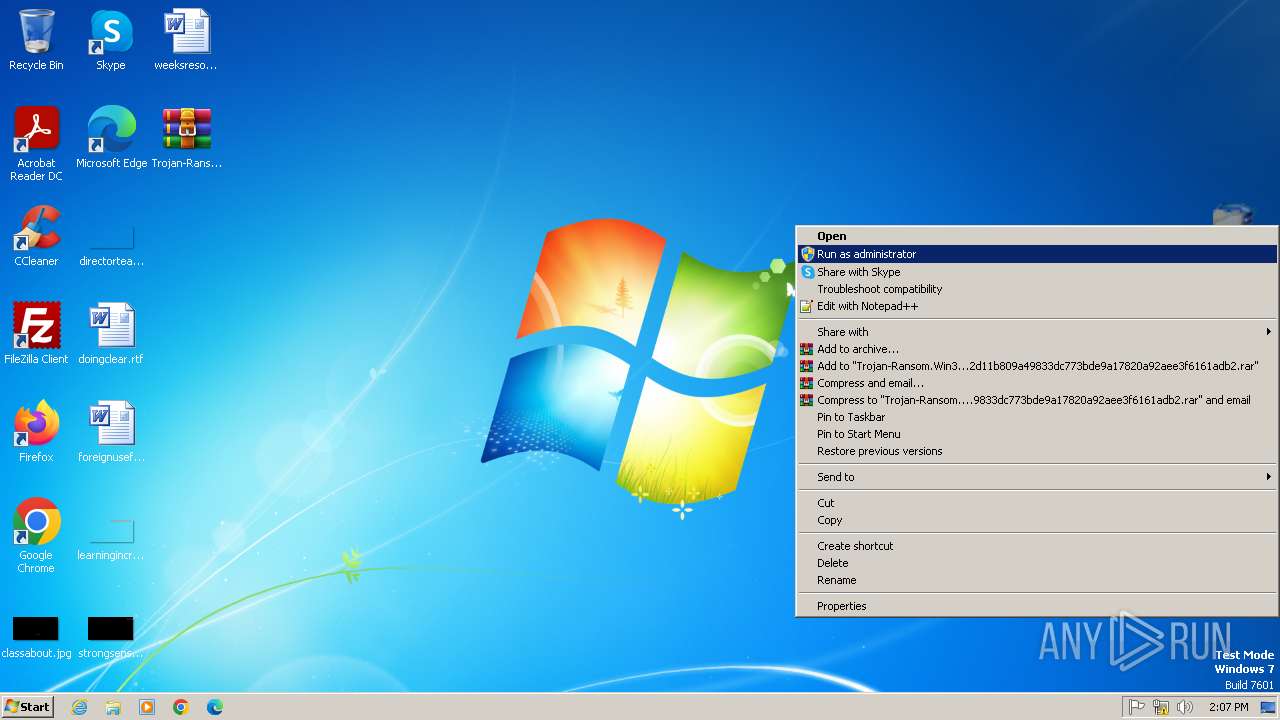Choose Delete in the context menu
The height and width of the screenshot is (720, 1280).
coord(1037,563)
